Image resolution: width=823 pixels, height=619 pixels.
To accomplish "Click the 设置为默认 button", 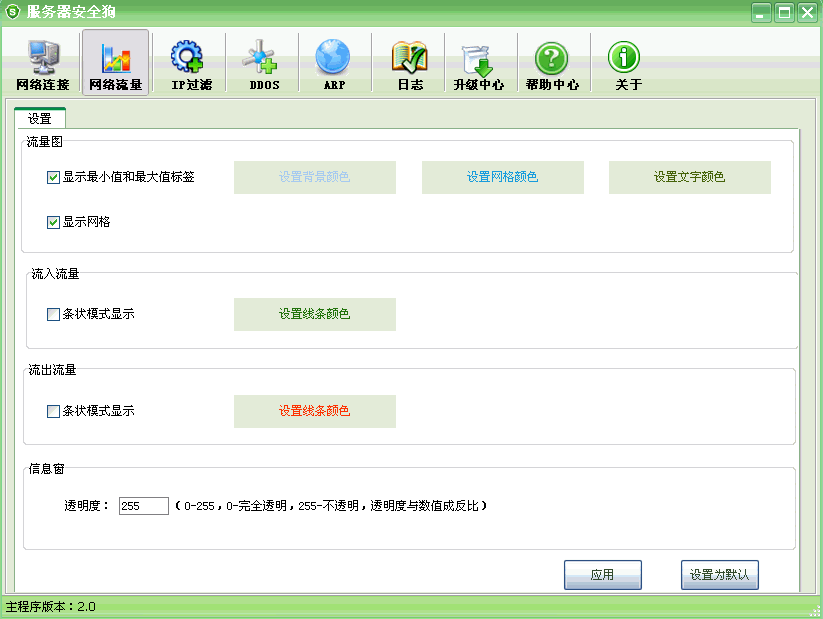I will [720, 575].
